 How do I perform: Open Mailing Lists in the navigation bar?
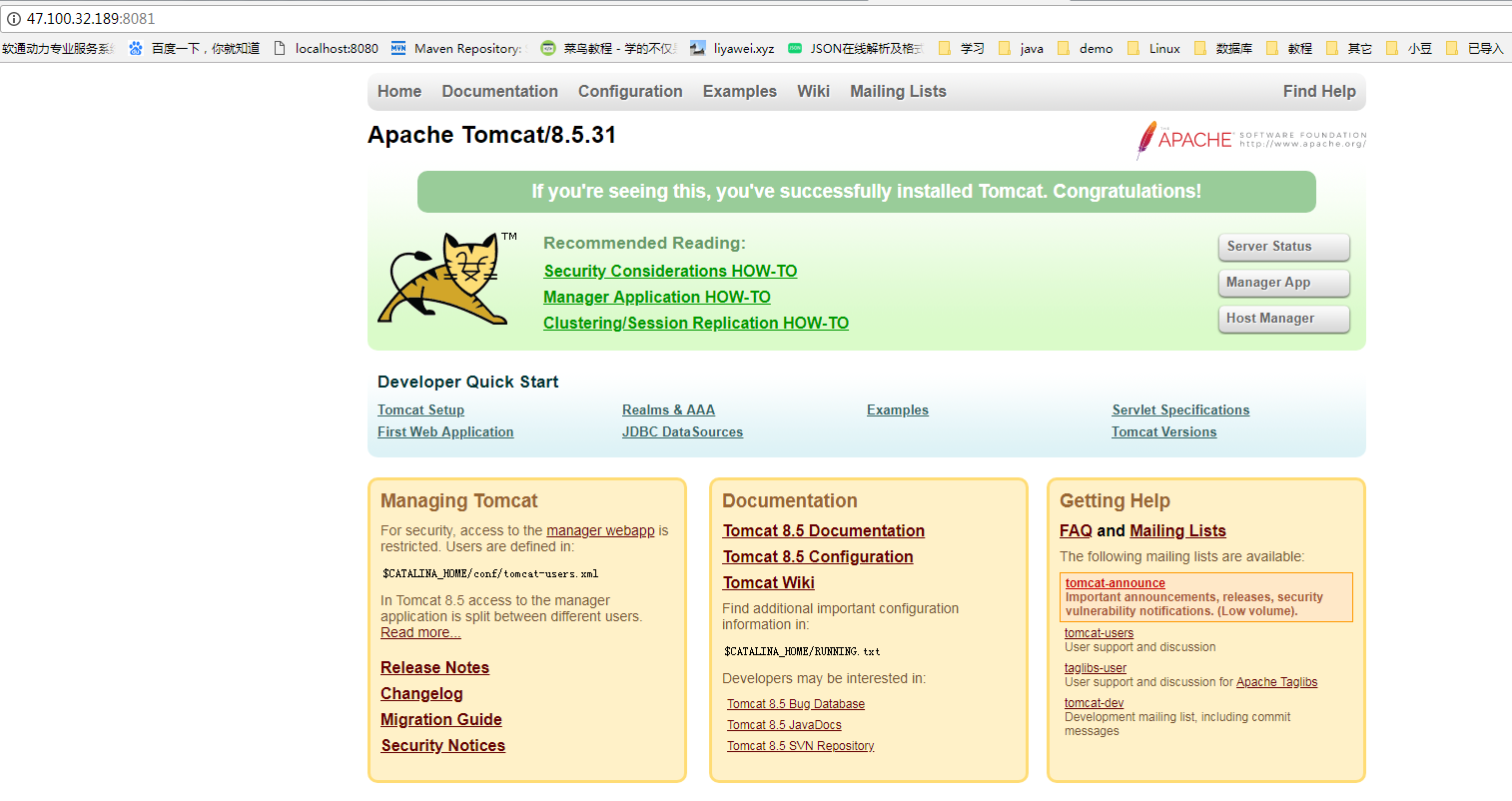898,91
